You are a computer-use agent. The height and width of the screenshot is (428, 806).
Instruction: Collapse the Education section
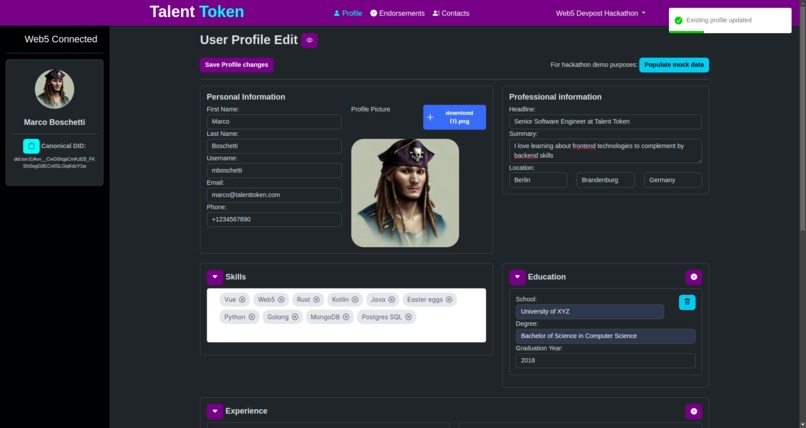[517, 277]
